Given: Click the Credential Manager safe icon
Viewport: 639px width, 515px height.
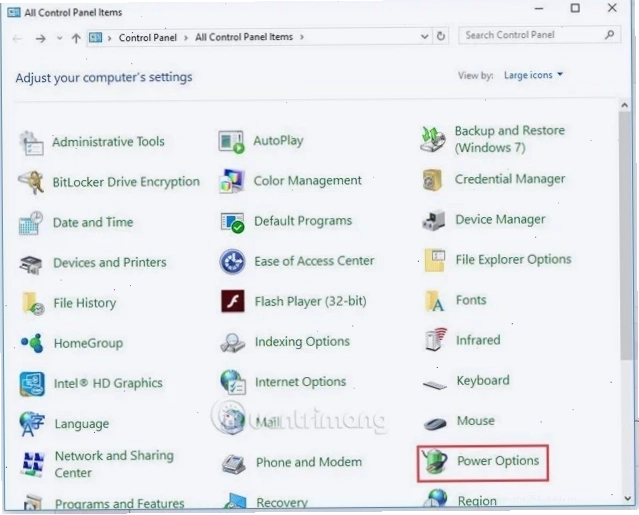Looking at the screenshot, I should tap(432, 180).
